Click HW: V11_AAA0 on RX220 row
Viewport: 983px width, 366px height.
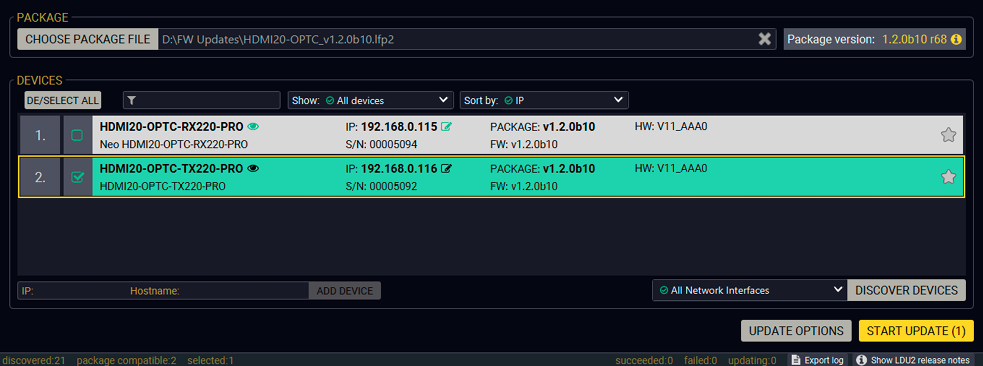coord(671,127)
